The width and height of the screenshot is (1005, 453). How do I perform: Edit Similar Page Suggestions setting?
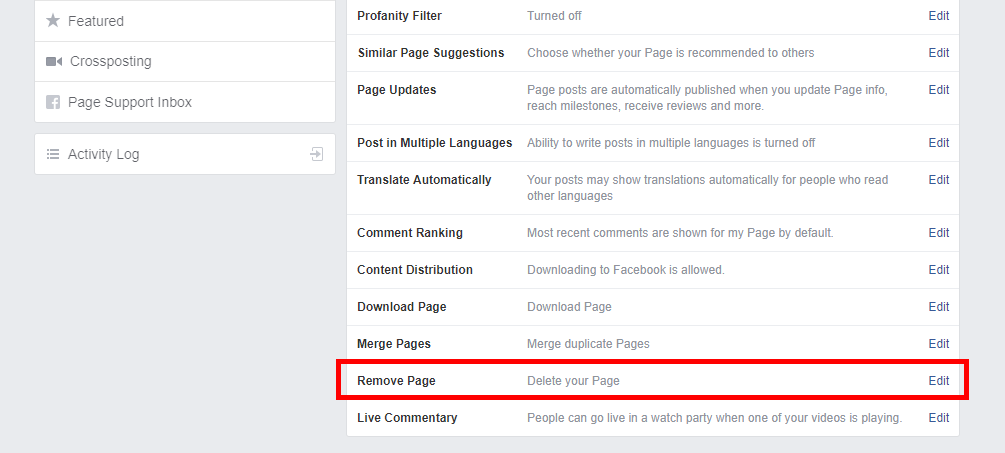tap(938, 53)
